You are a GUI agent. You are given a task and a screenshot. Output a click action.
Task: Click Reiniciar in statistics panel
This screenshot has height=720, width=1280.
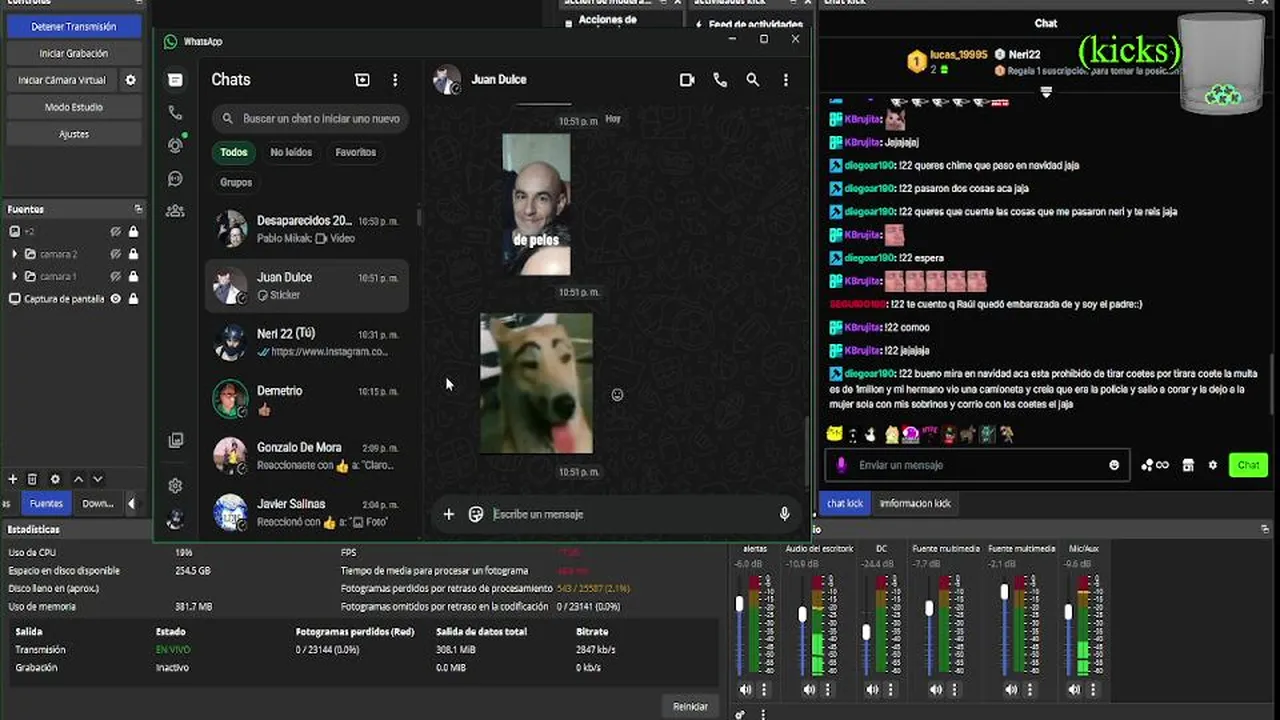690,706
